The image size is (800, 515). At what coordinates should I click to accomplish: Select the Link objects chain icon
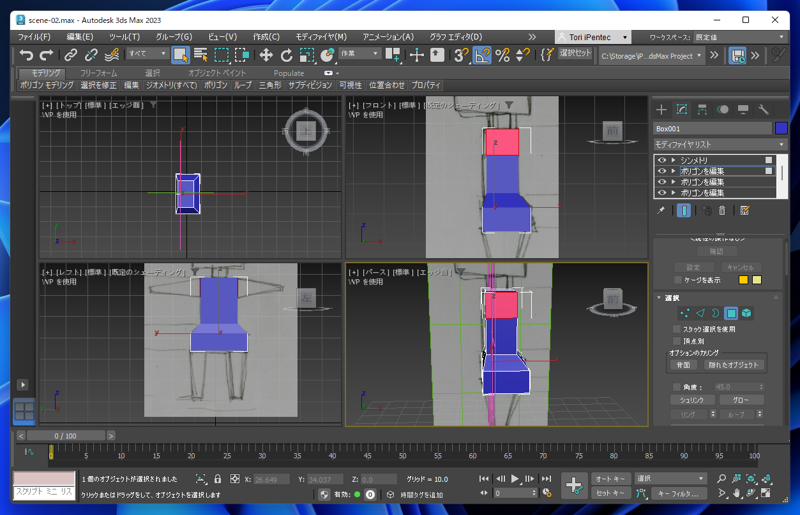click(x=70, y=55)
